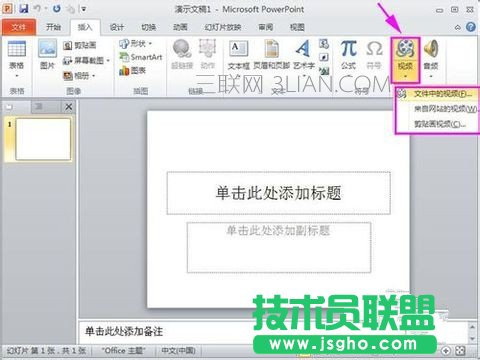The image size is (480, 360).
Task: Click language indicator 中文(中国) in status bar
Action: point(179,351)
